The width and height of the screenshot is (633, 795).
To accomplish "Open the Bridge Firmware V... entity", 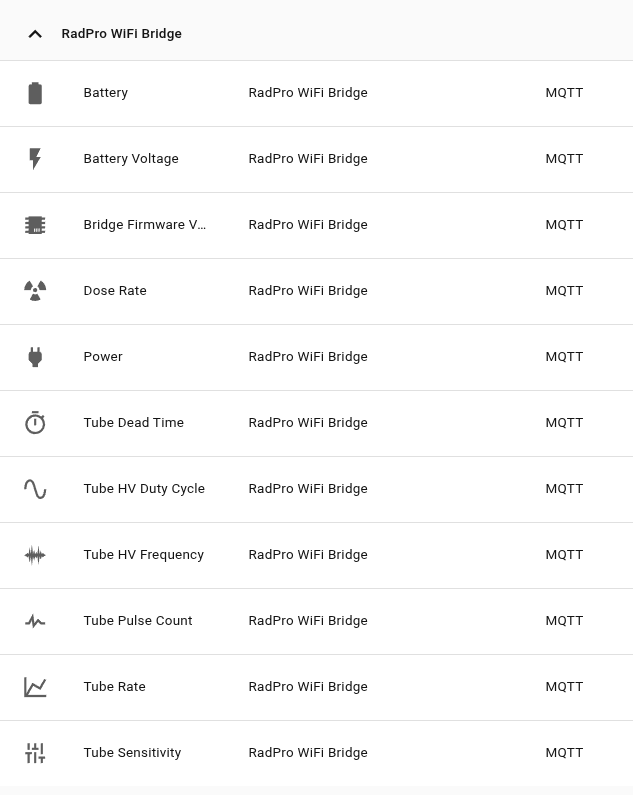I will tap(145, 225).
